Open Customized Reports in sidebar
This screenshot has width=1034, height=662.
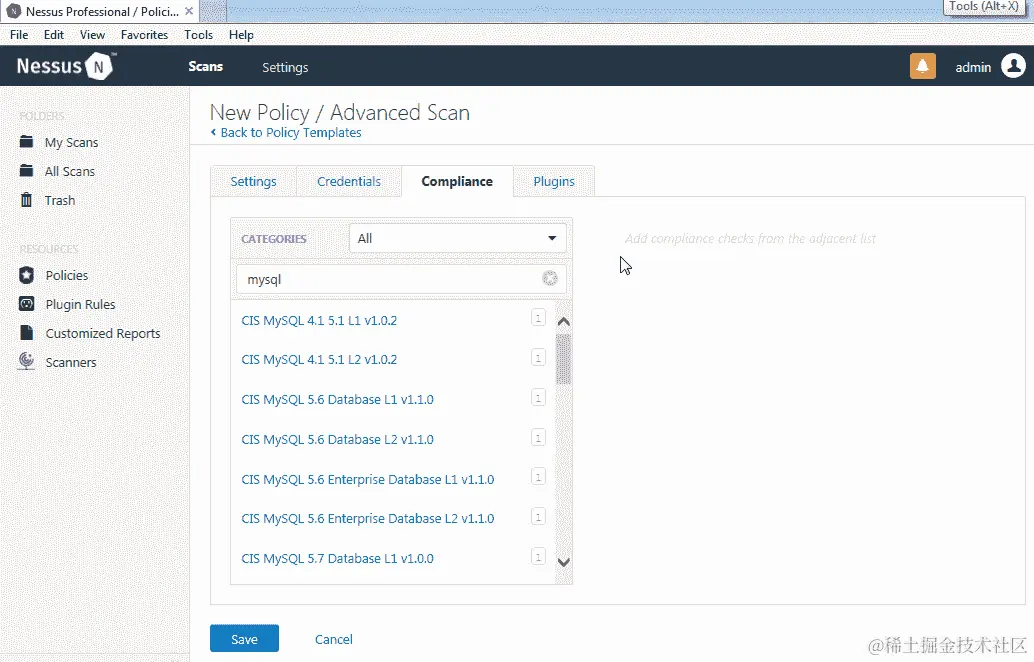(x=103, y=334)
